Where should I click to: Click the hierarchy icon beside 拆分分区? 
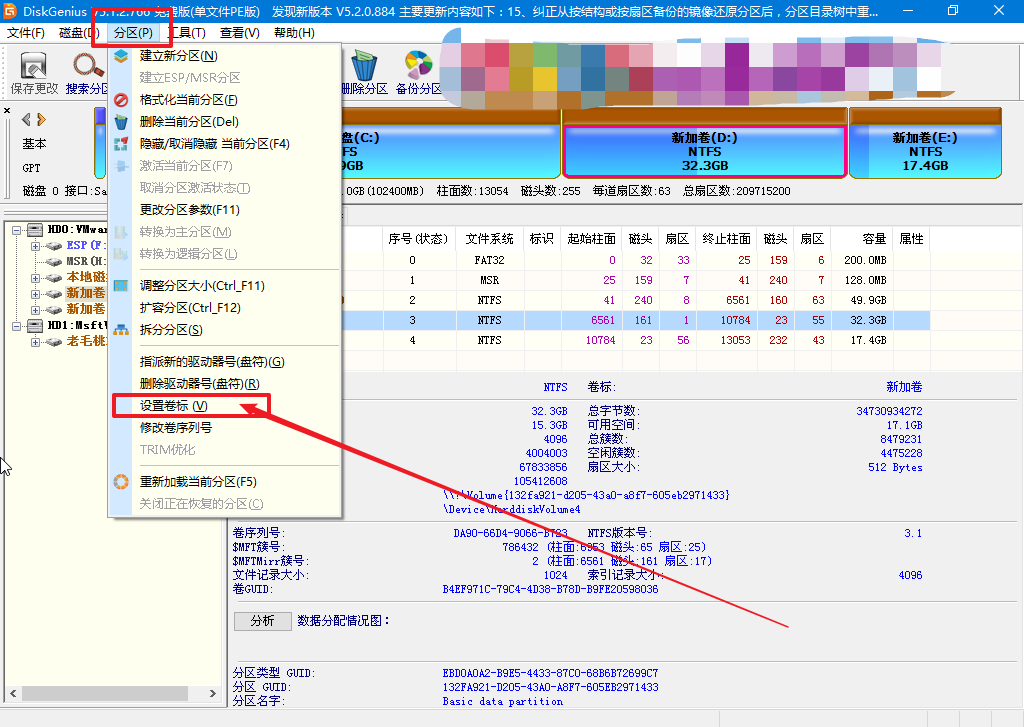click(x=121, y=330)
